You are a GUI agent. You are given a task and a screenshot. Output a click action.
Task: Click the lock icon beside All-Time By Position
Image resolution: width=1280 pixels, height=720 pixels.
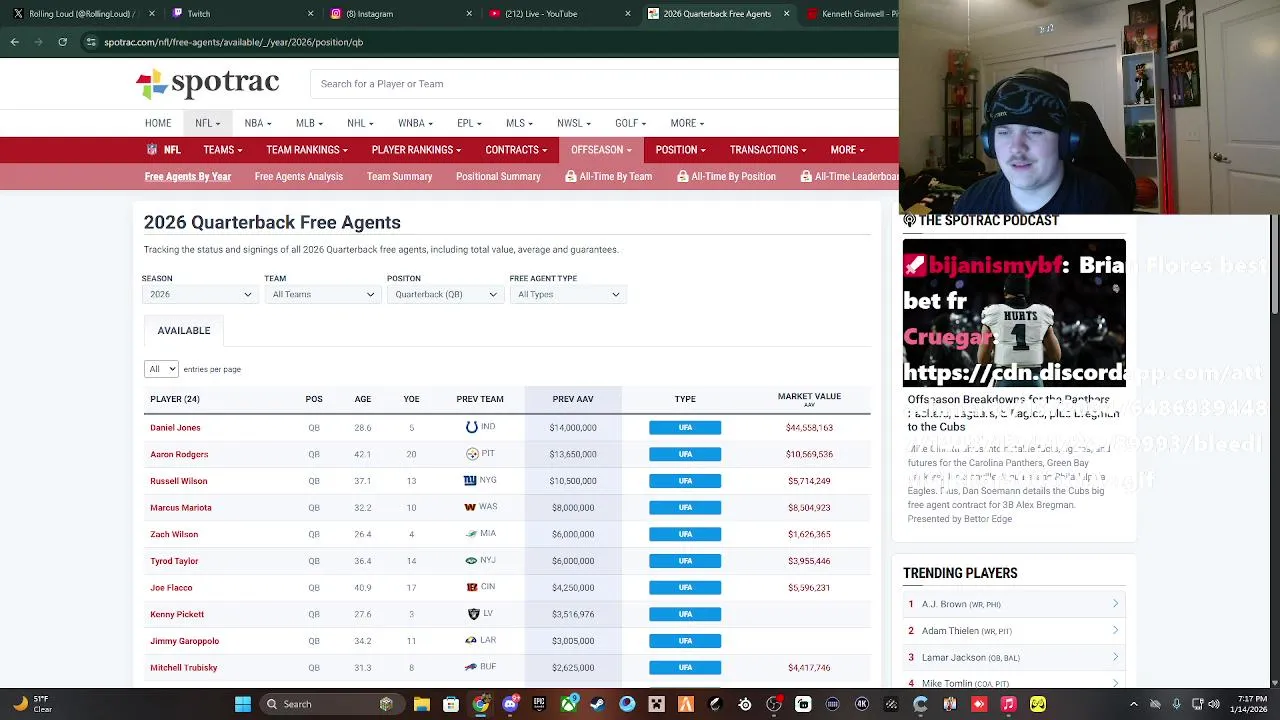pos(683,176)
